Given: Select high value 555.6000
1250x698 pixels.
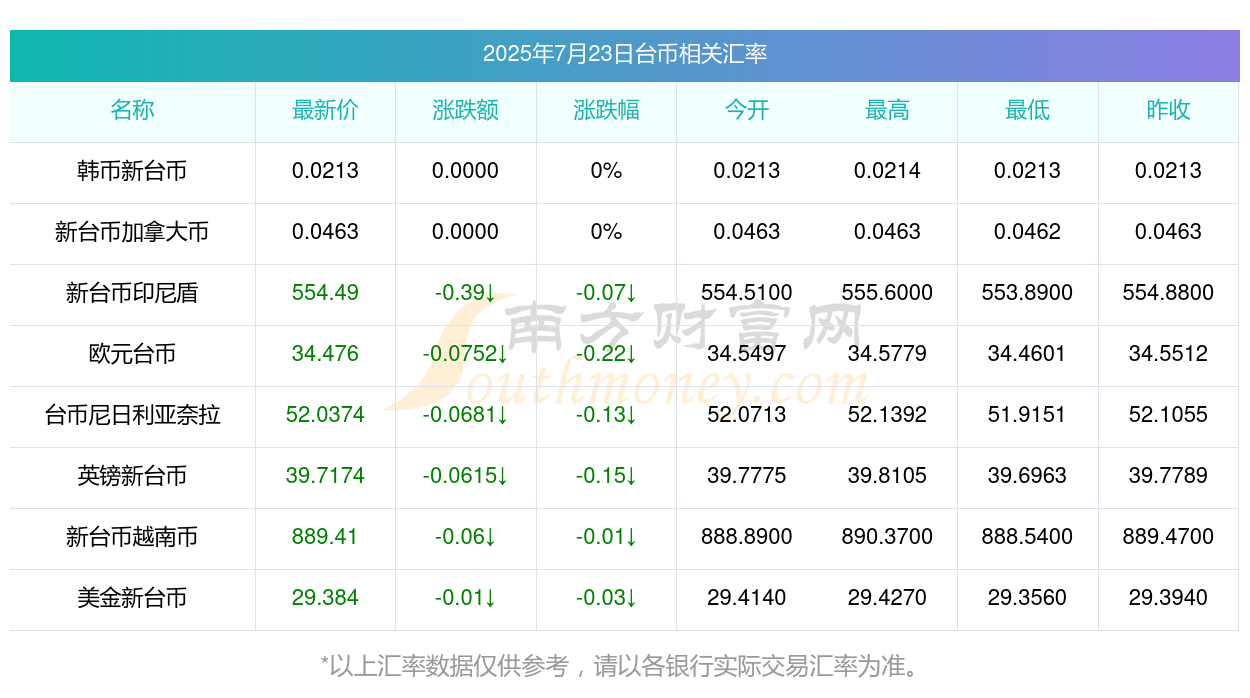Looking at the screenshot, I should coord(887,293).
